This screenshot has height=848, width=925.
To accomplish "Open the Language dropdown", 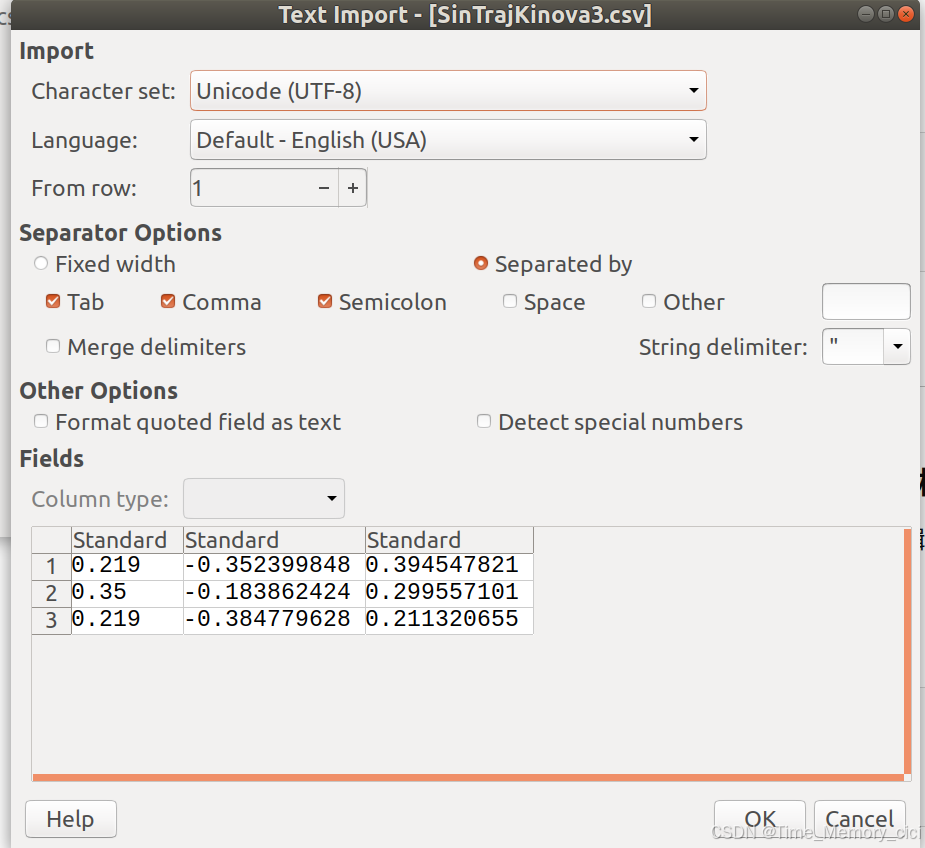I will point(694,140).
